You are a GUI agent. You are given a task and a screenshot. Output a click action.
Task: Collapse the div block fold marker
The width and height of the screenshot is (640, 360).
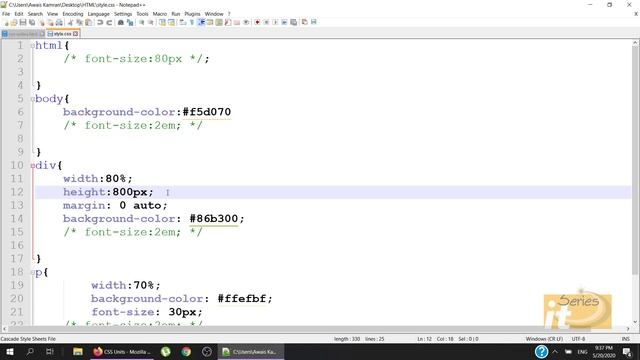[x=33, y=166]
